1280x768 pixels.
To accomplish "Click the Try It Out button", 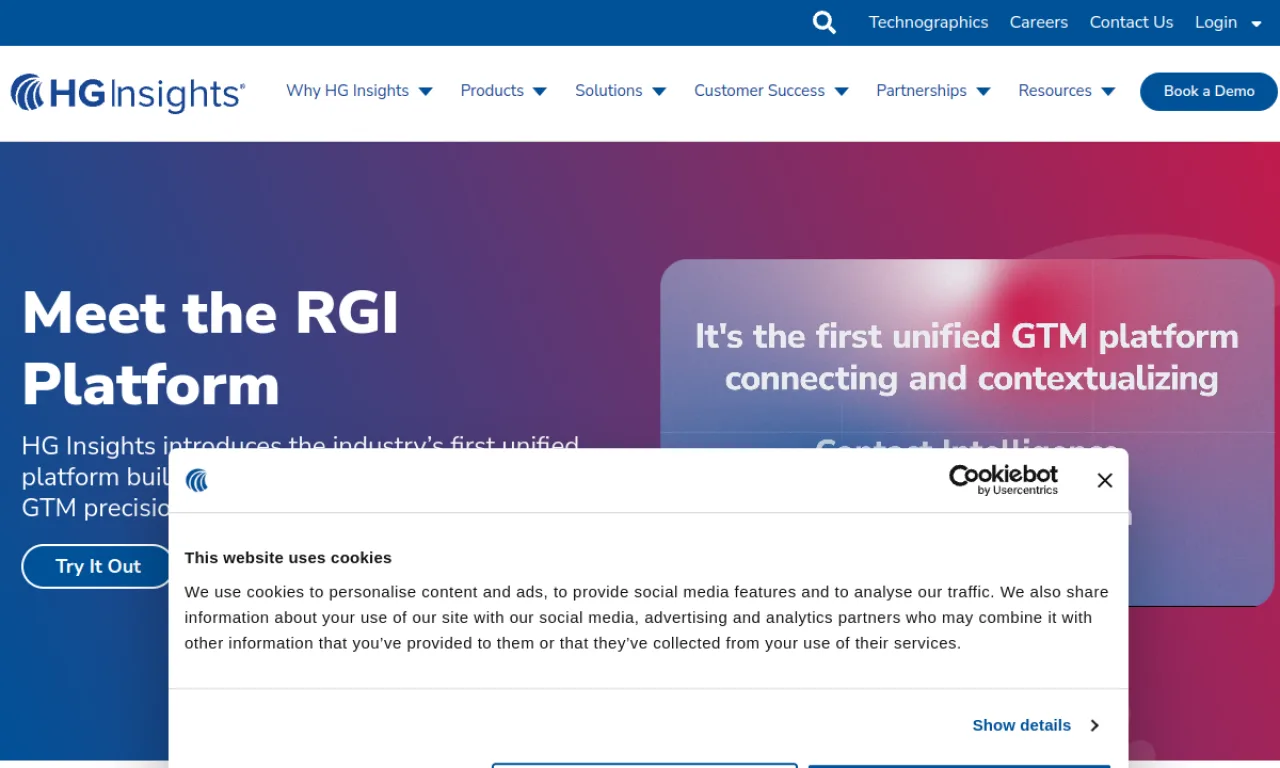I will (x=98, y=566).
